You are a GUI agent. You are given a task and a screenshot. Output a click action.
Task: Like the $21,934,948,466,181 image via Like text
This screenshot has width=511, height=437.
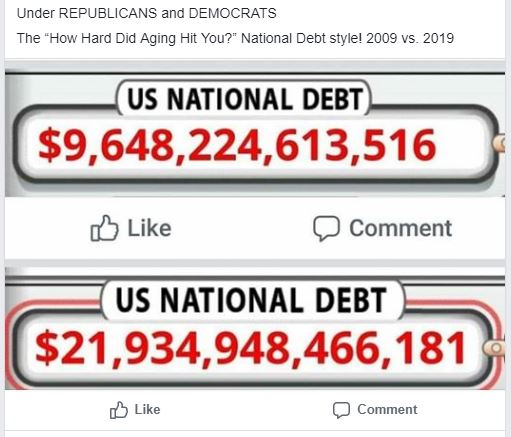point(147,410)
